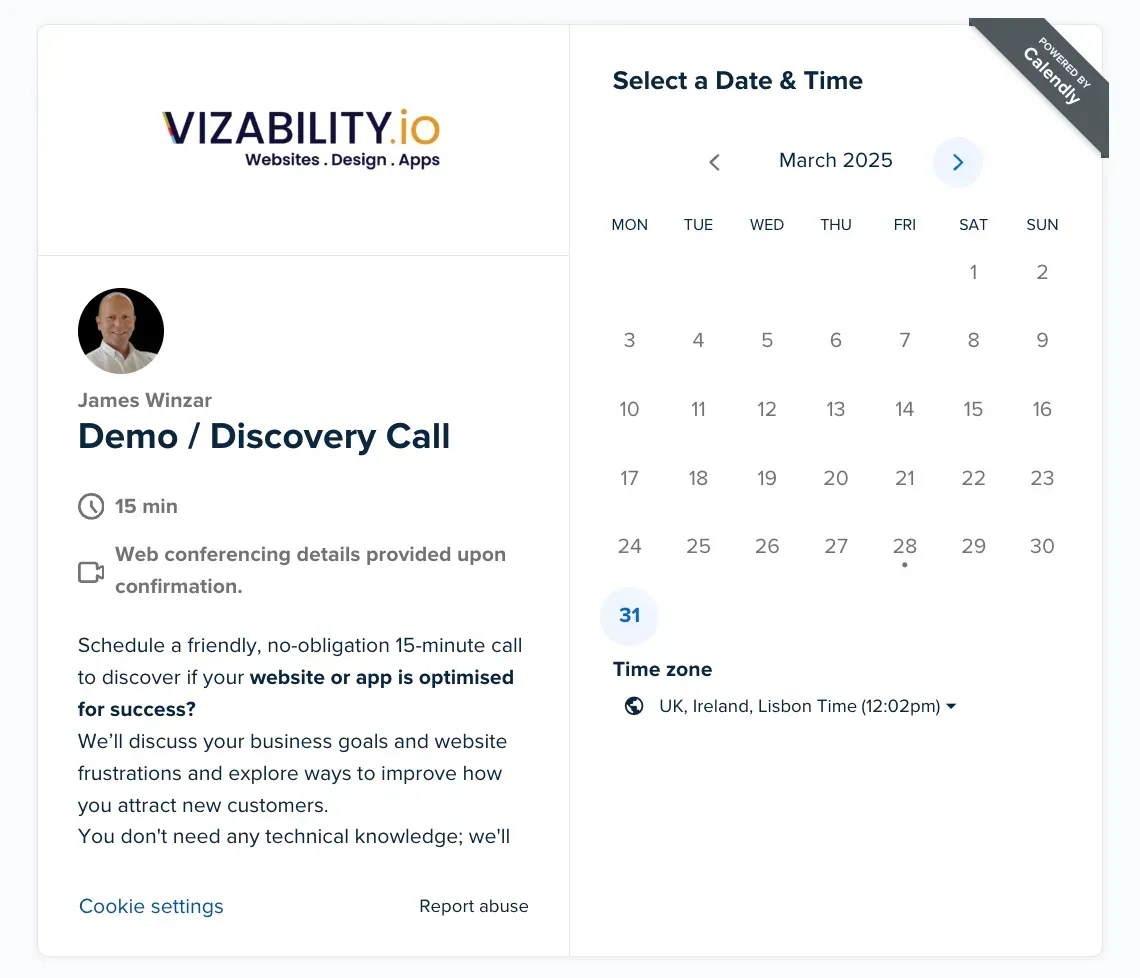This screenshot has width=1140, height=978.
Task: Advance to next month with right chevron
Action: [x=958, y=162]
